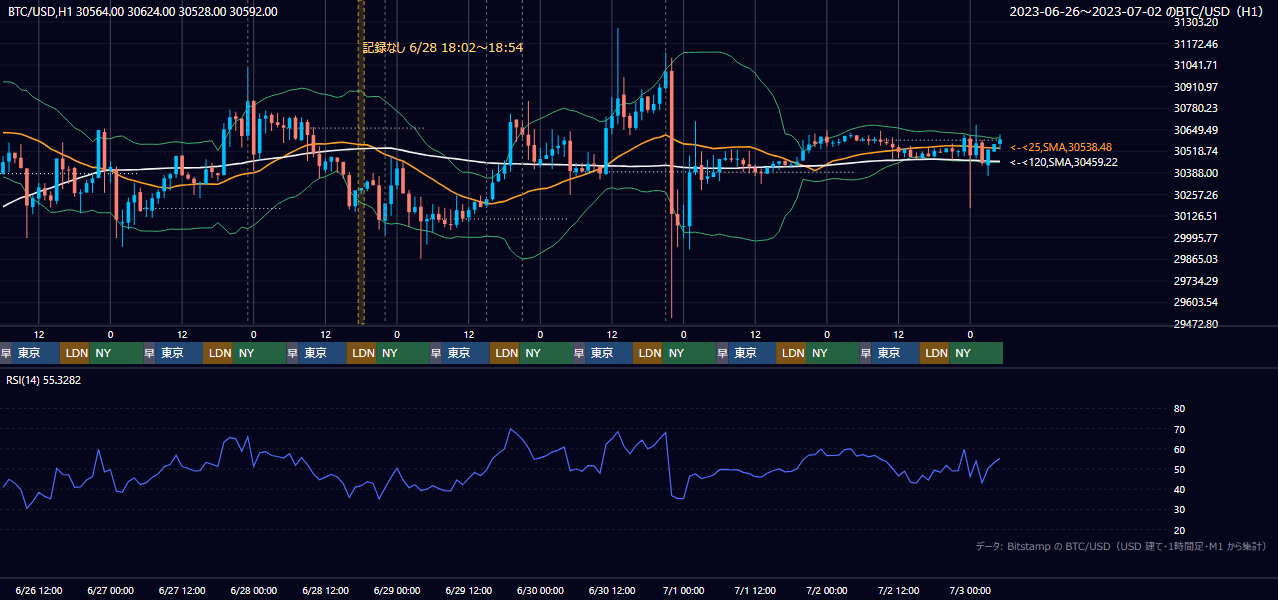Select RSI scale level 50
The width and height of the screenshot is (1278, 600).
click(x=1179, y=469)
